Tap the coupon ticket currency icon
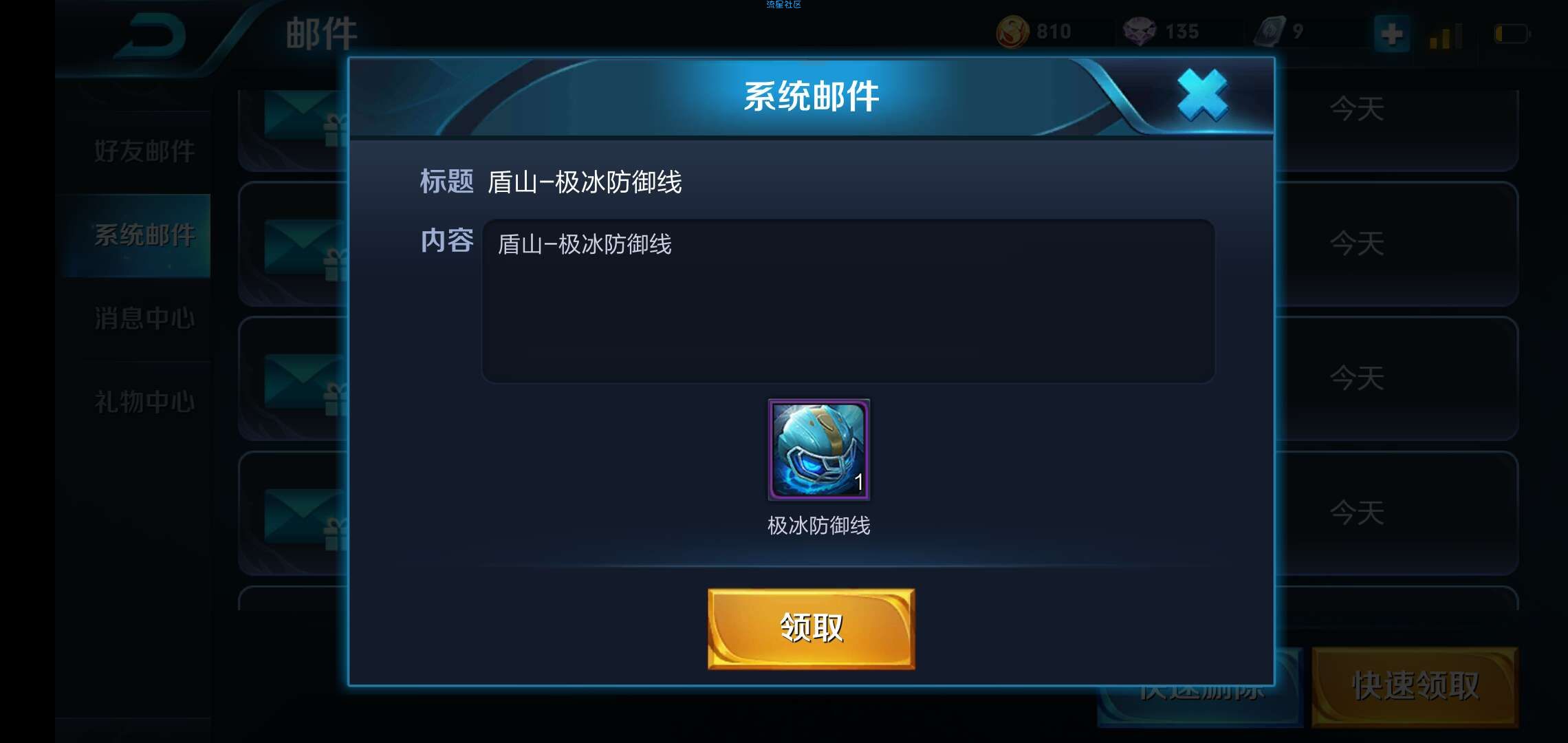 pyautogui.click(x=1270, y=32)
